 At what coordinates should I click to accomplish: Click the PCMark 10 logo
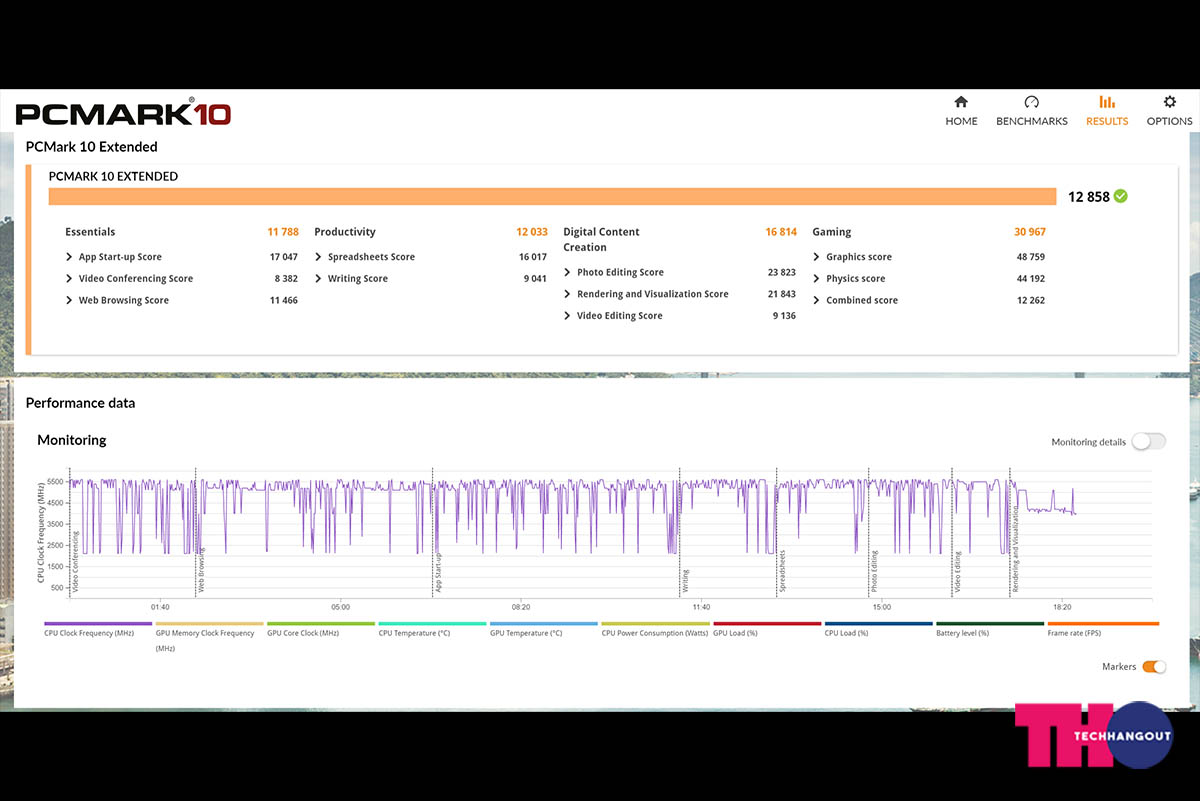pyautogui.click(x=123, y=113)
